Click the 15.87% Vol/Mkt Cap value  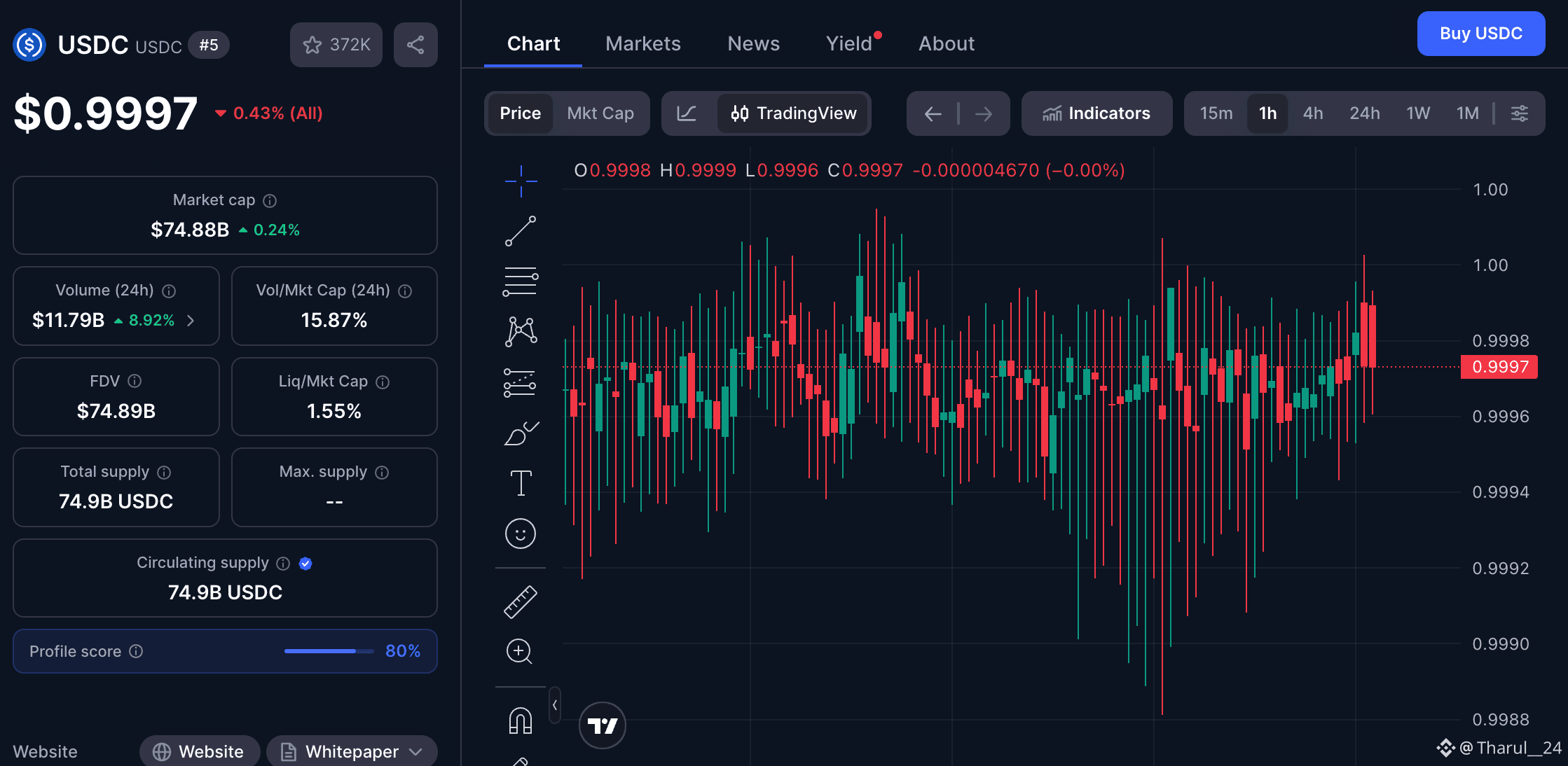(x=334, y=321)
